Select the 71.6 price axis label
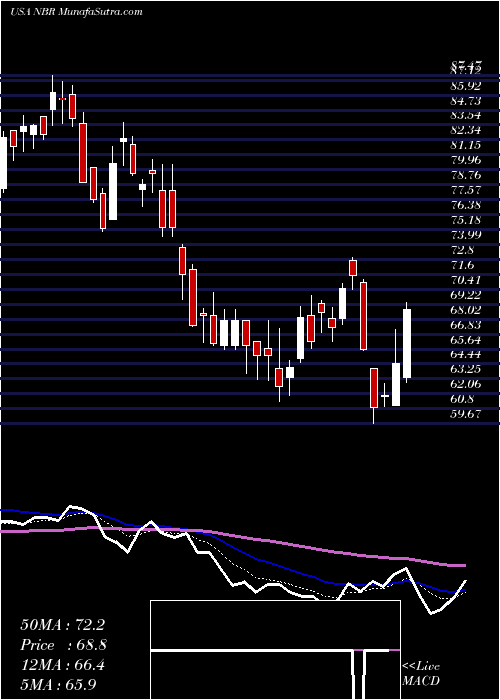Viewport: 500px width, 700px height. pos(463,265)
